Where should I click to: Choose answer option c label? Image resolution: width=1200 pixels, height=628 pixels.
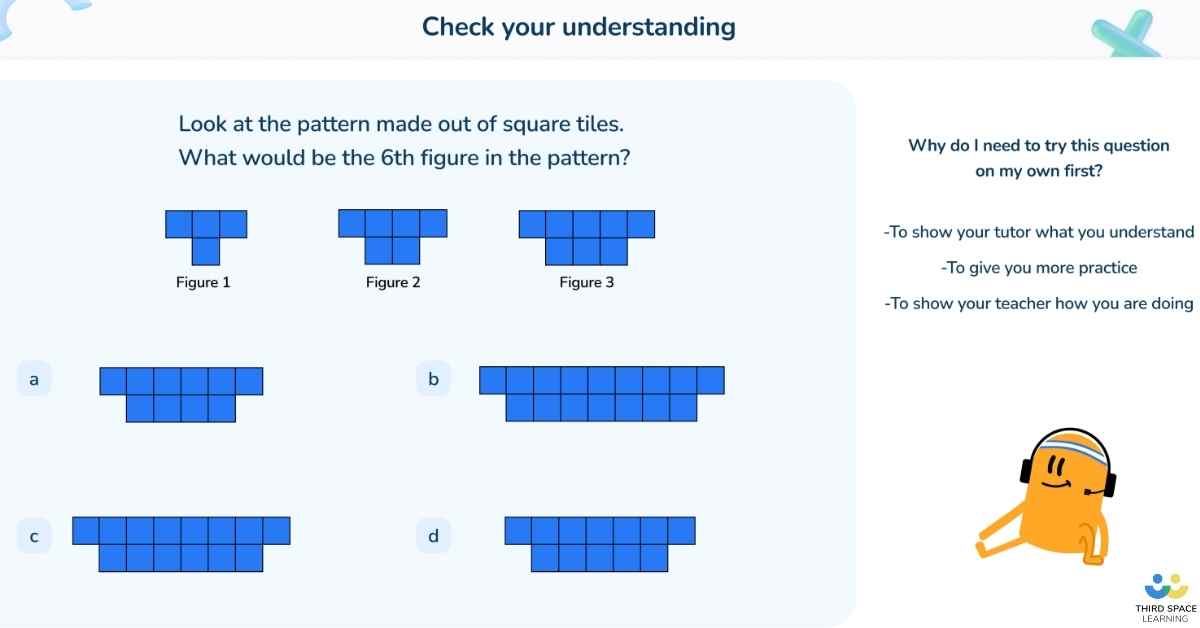pos(34,537)
